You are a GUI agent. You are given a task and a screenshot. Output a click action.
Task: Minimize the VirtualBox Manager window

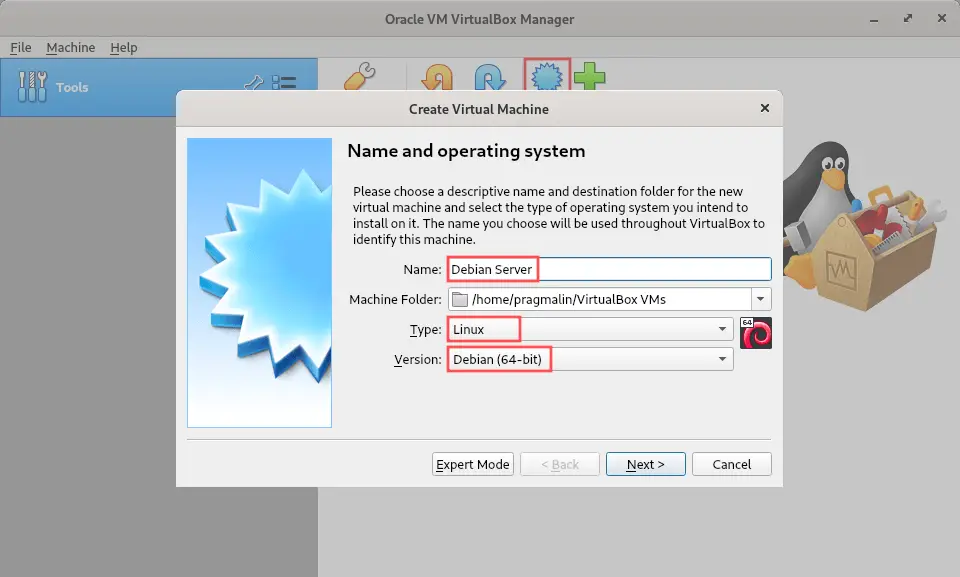tap(874, 19)
